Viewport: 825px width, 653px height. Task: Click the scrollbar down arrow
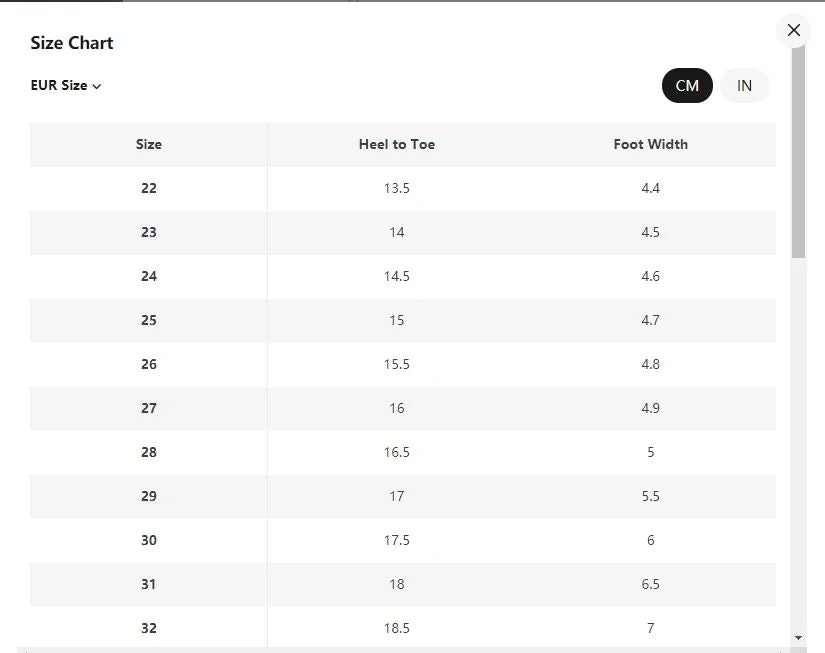point(798,637)
